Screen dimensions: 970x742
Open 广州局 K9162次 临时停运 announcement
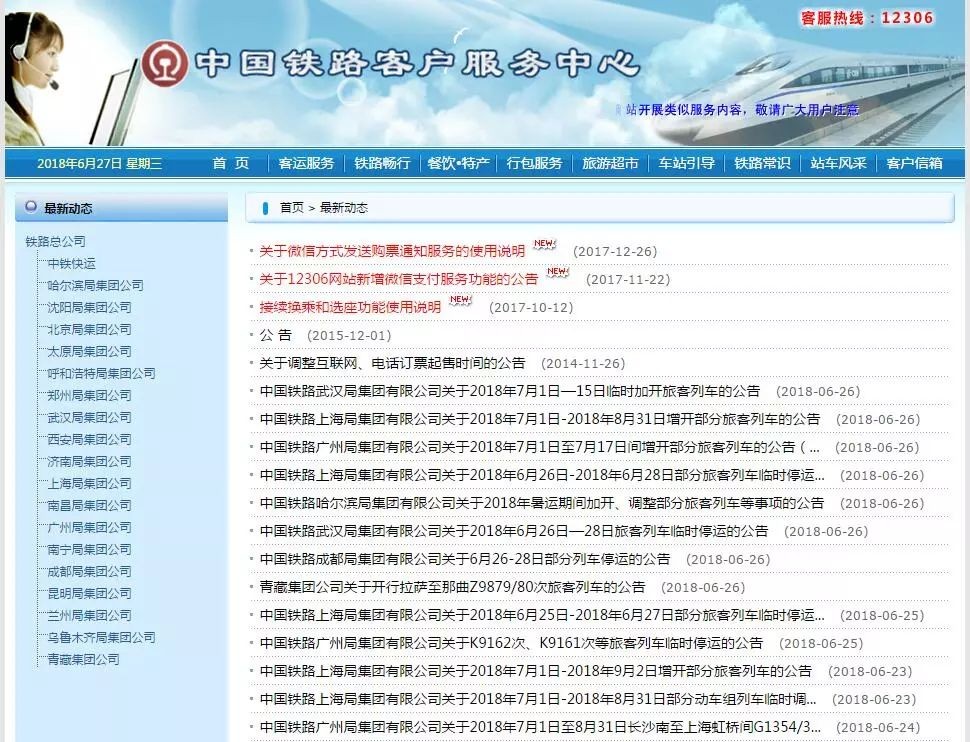click(x=510, y=643)
